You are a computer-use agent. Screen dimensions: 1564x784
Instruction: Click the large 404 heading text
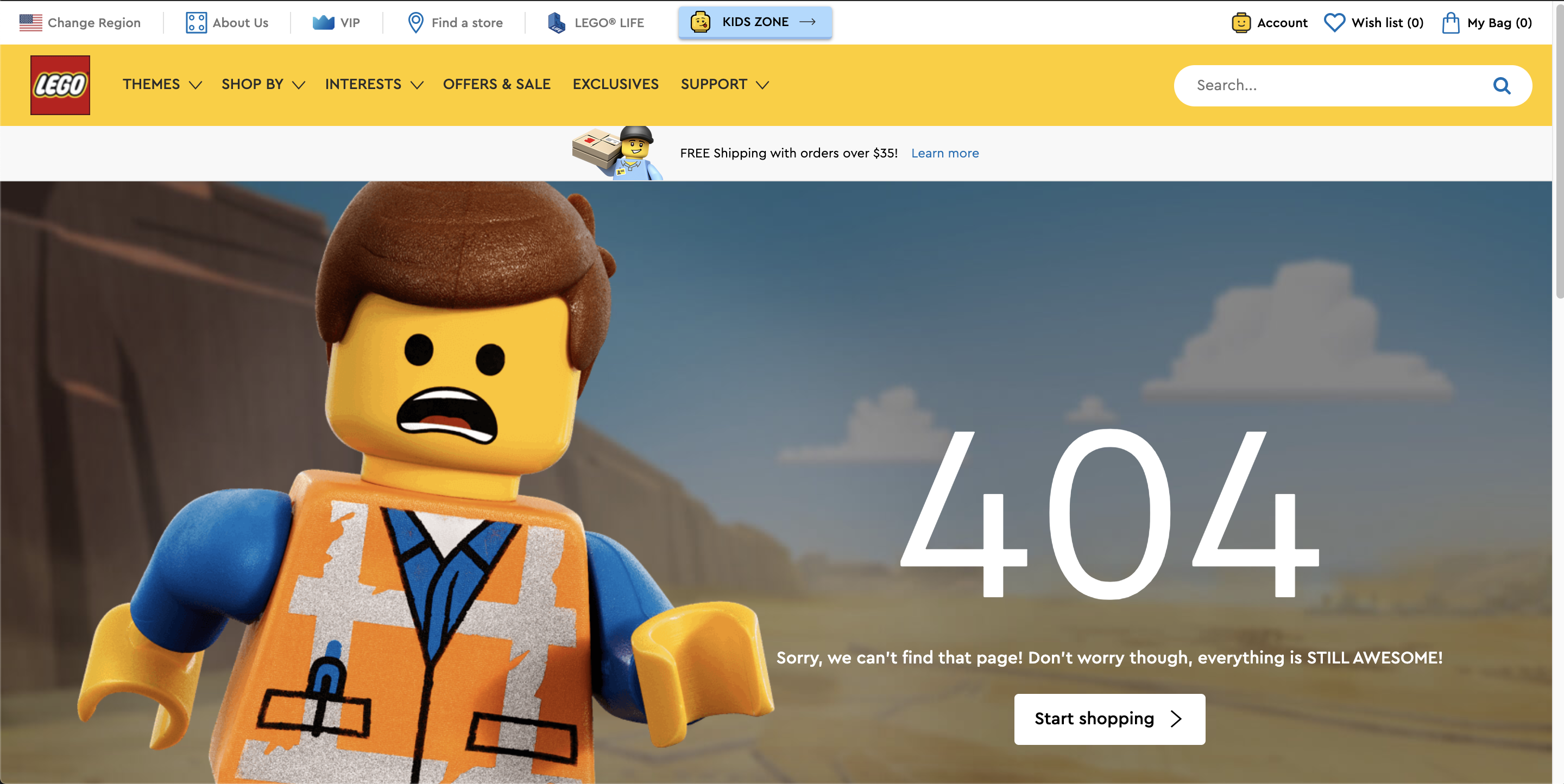click(x=1110, y=514)
